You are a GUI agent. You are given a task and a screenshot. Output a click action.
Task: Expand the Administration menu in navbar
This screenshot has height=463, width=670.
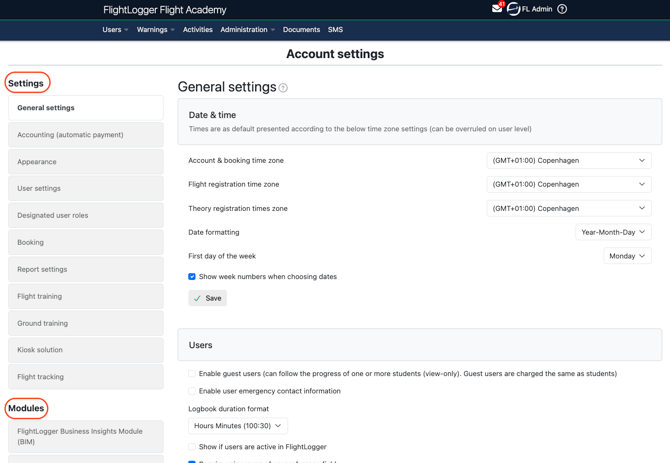[247, 29]
